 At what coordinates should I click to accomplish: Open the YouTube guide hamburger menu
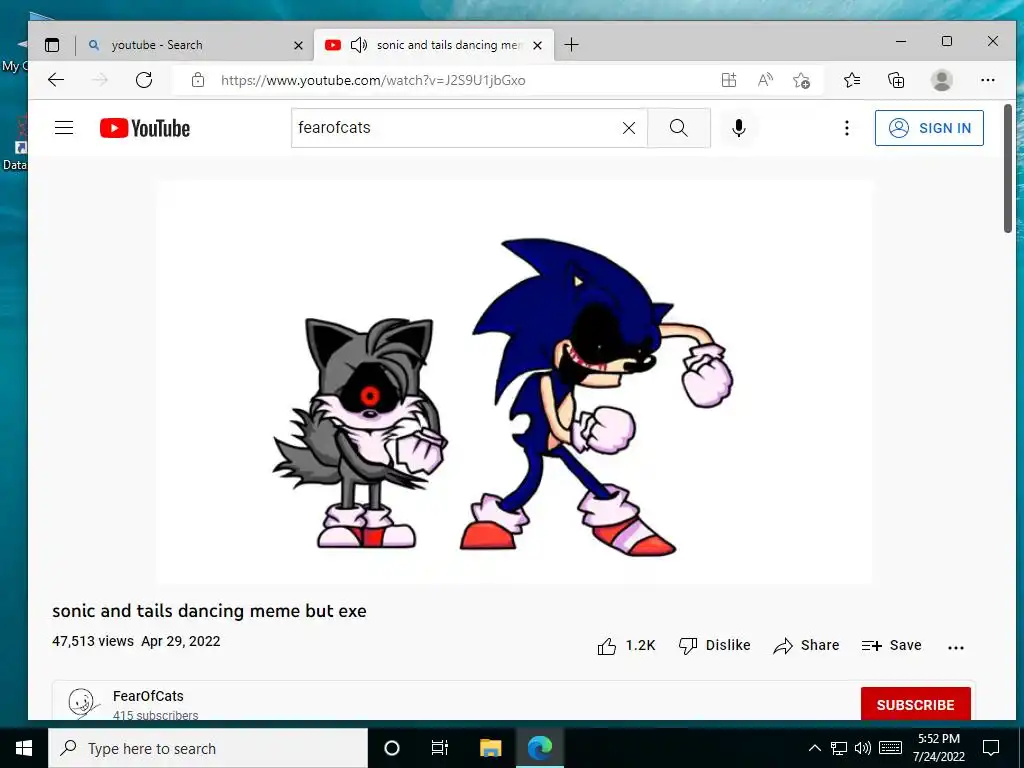pos(64,128)
